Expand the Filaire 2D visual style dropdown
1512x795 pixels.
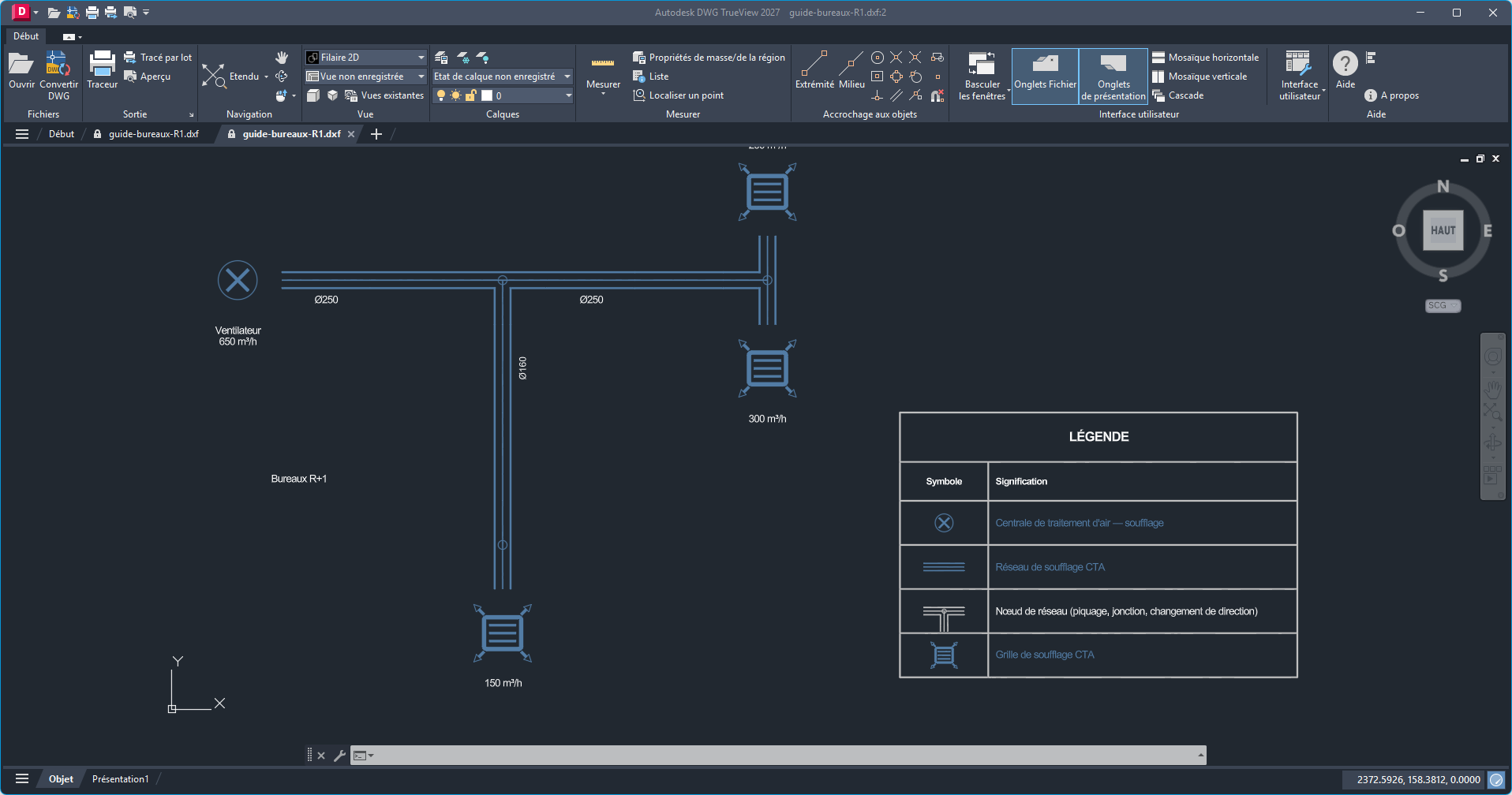click(x=421, y=58)
